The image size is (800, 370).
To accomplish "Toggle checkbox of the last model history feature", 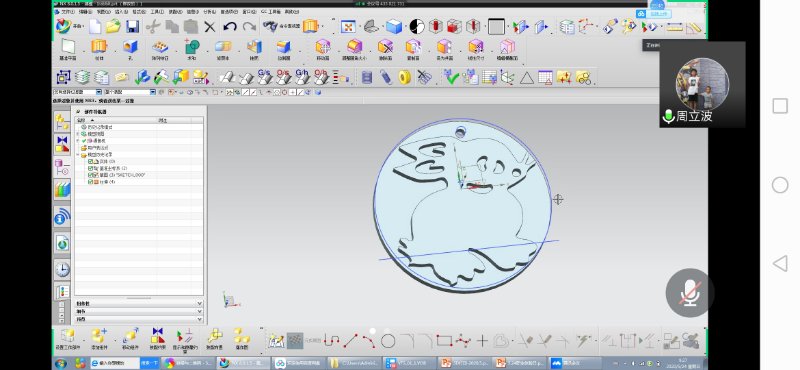I will (90, 182).
